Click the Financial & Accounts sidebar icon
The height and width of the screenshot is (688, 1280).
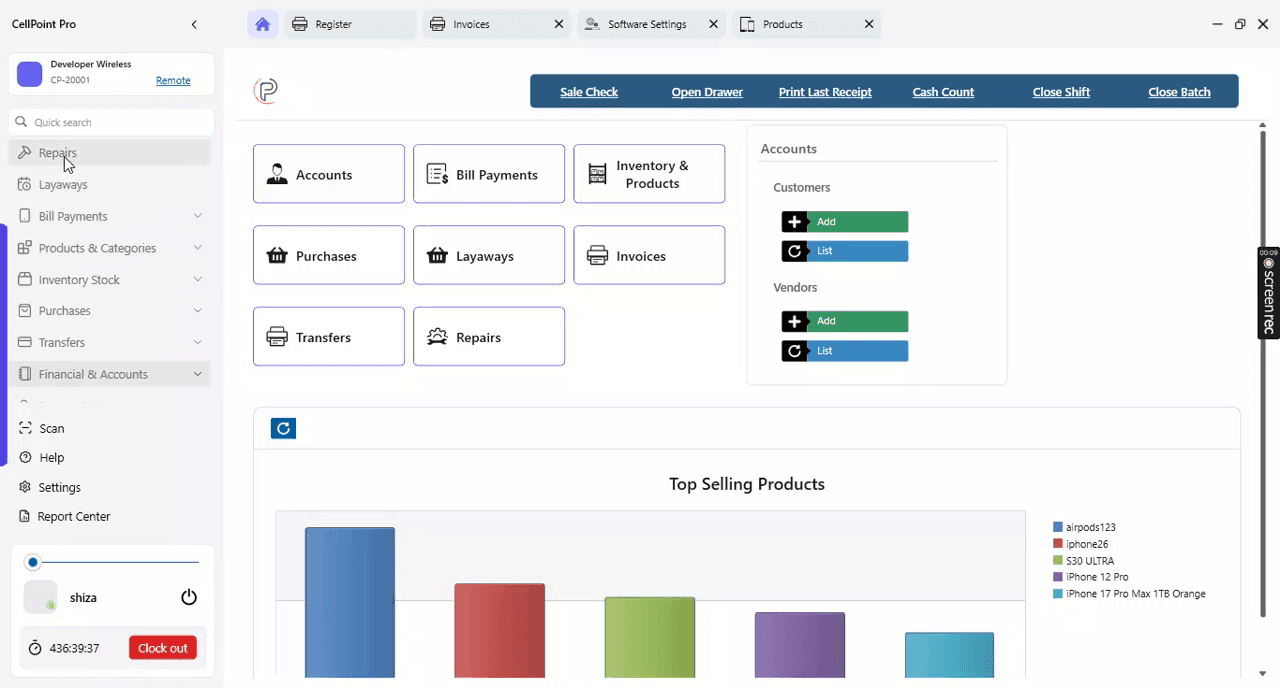pyautogui.click(x=24, y=374)
